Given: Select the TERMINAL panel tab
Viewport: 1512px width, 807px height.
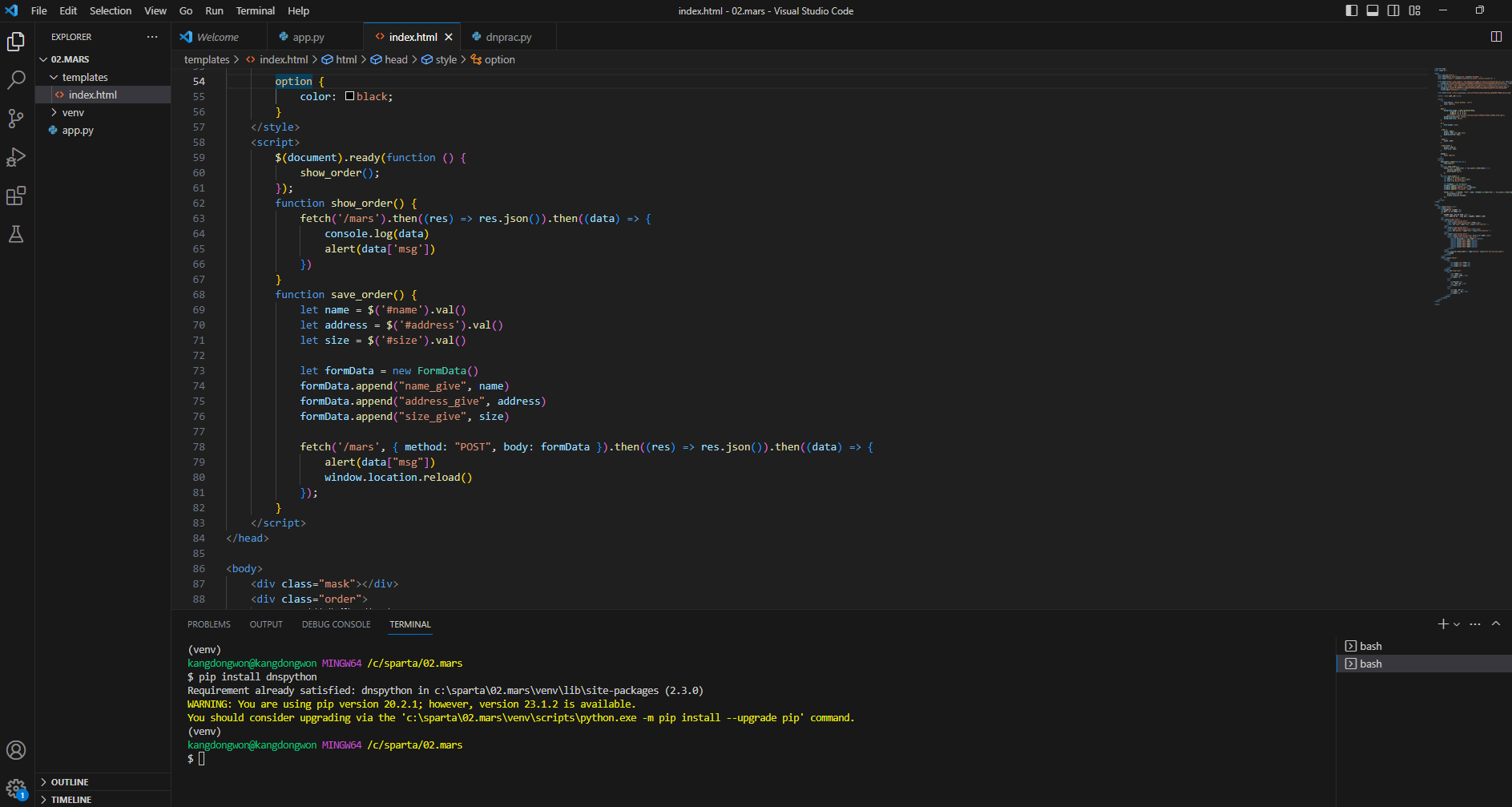Looking at the screenshot, I should [x=410, y=624].
